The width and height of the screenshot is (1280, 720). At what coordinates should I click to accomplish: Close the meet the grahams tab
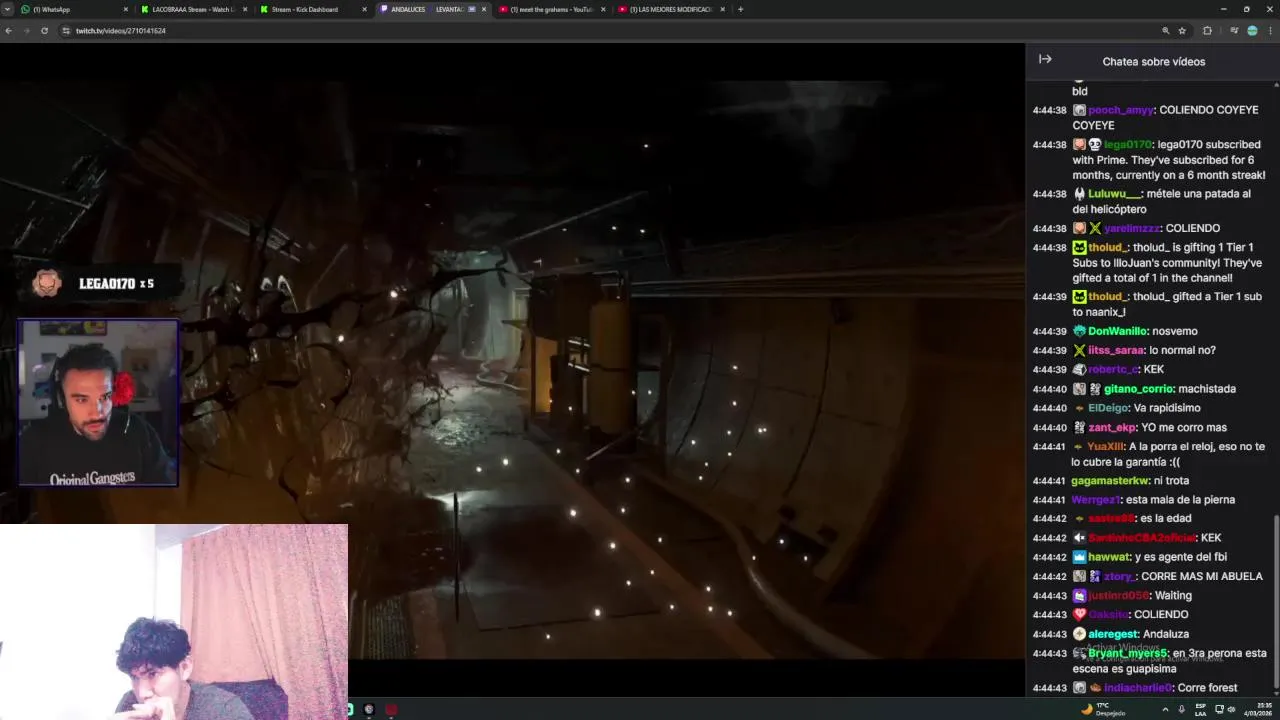pyautogui.click(x=603, y=9)
